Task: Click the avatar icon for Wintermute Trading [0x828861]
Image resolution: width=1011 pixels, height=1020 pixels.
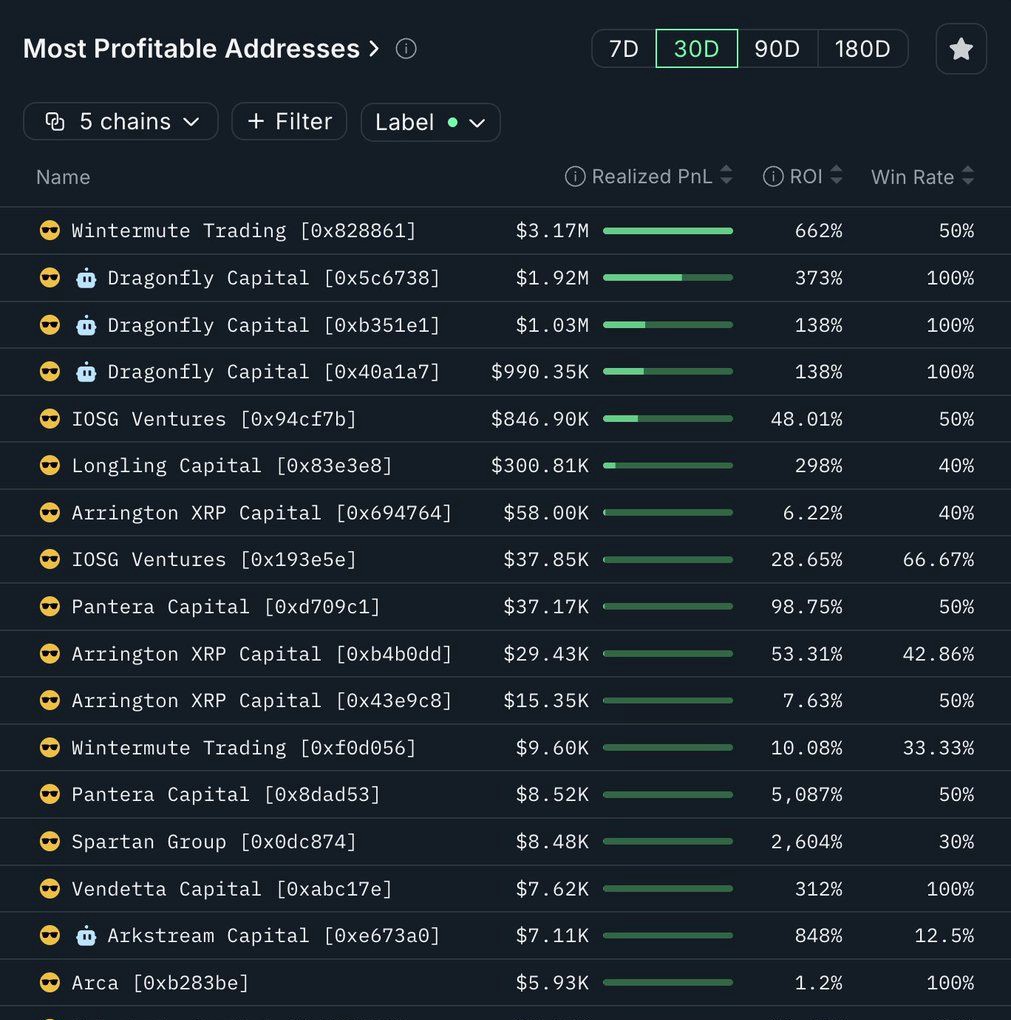Action: [50, 230]
